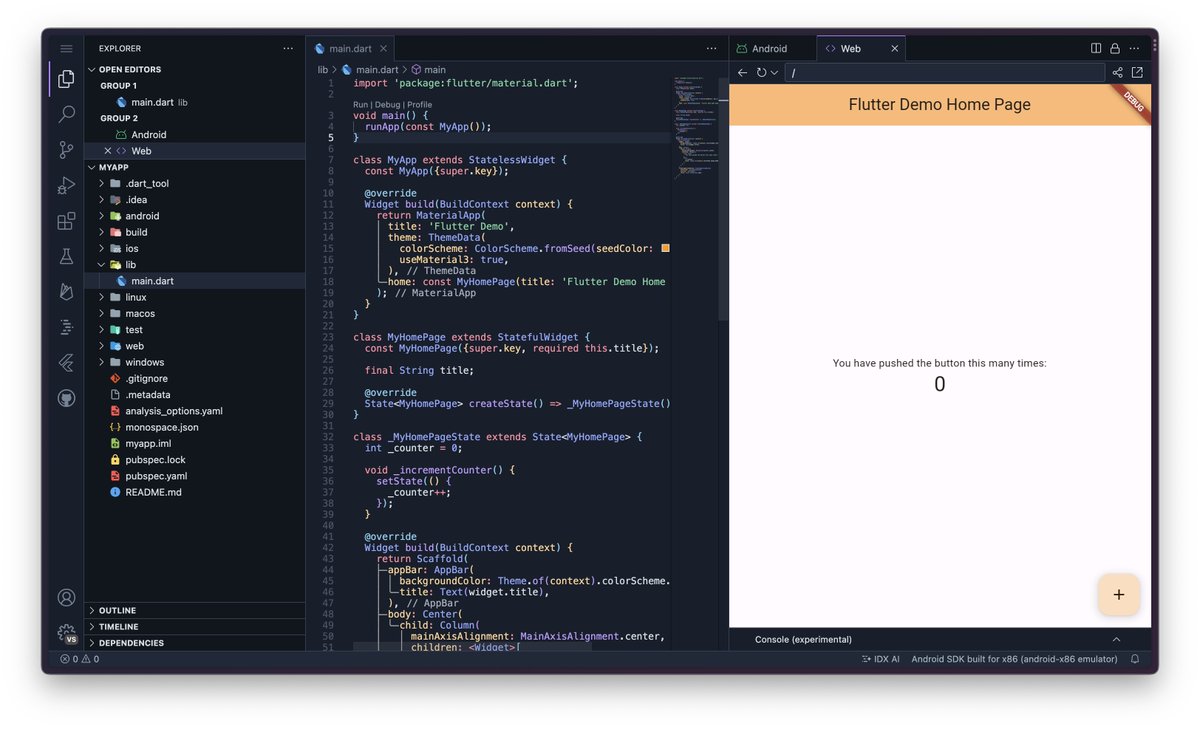Image resolution: width=1200 pixels, height=729 pixels.
Task: Click the IDX AI status bar item
Action: point(880,659)
